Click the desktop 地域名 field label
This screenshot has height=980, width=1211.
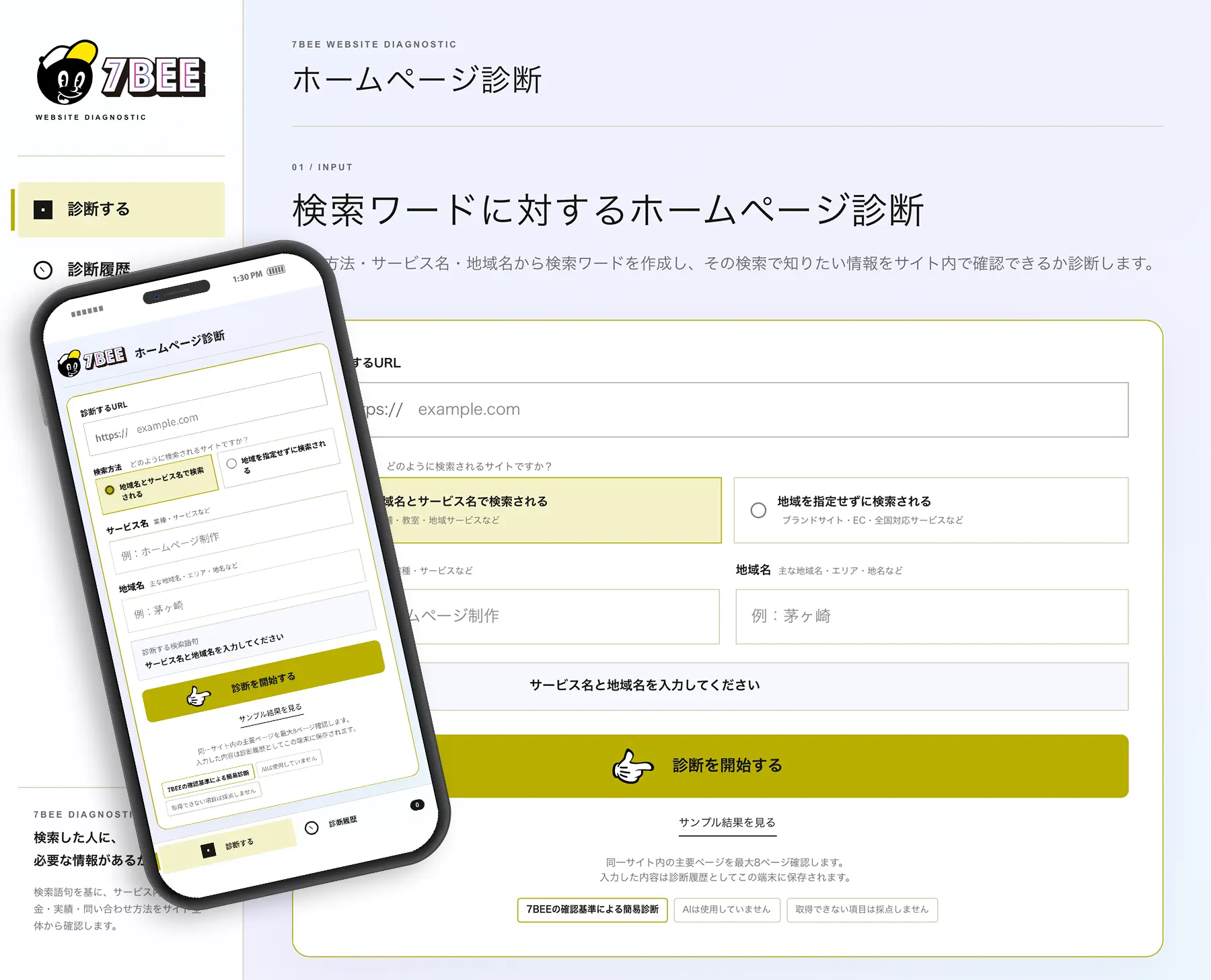[x=753, y=570]
